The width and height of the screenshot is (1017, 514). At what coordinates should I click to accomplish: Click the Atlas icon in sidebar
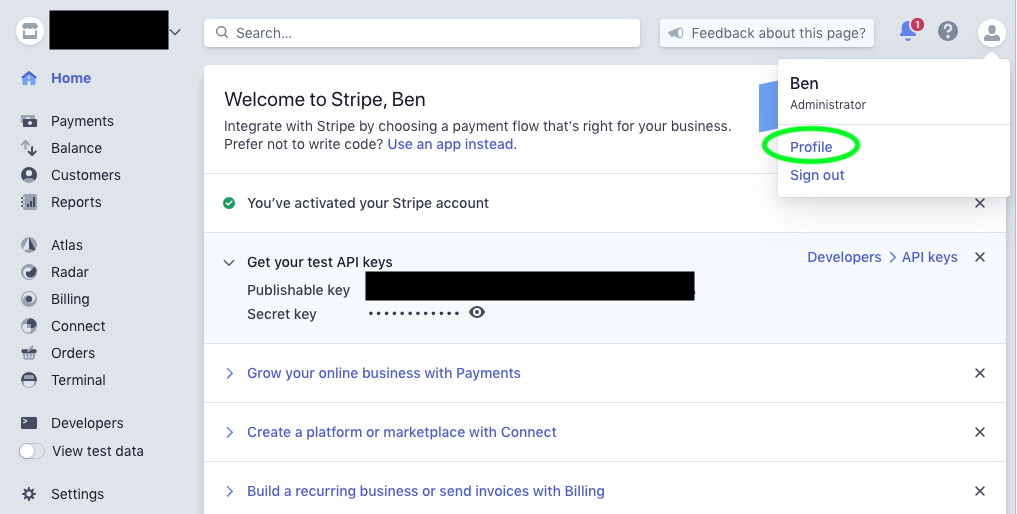pyautogui.click(x=29, y=245)
